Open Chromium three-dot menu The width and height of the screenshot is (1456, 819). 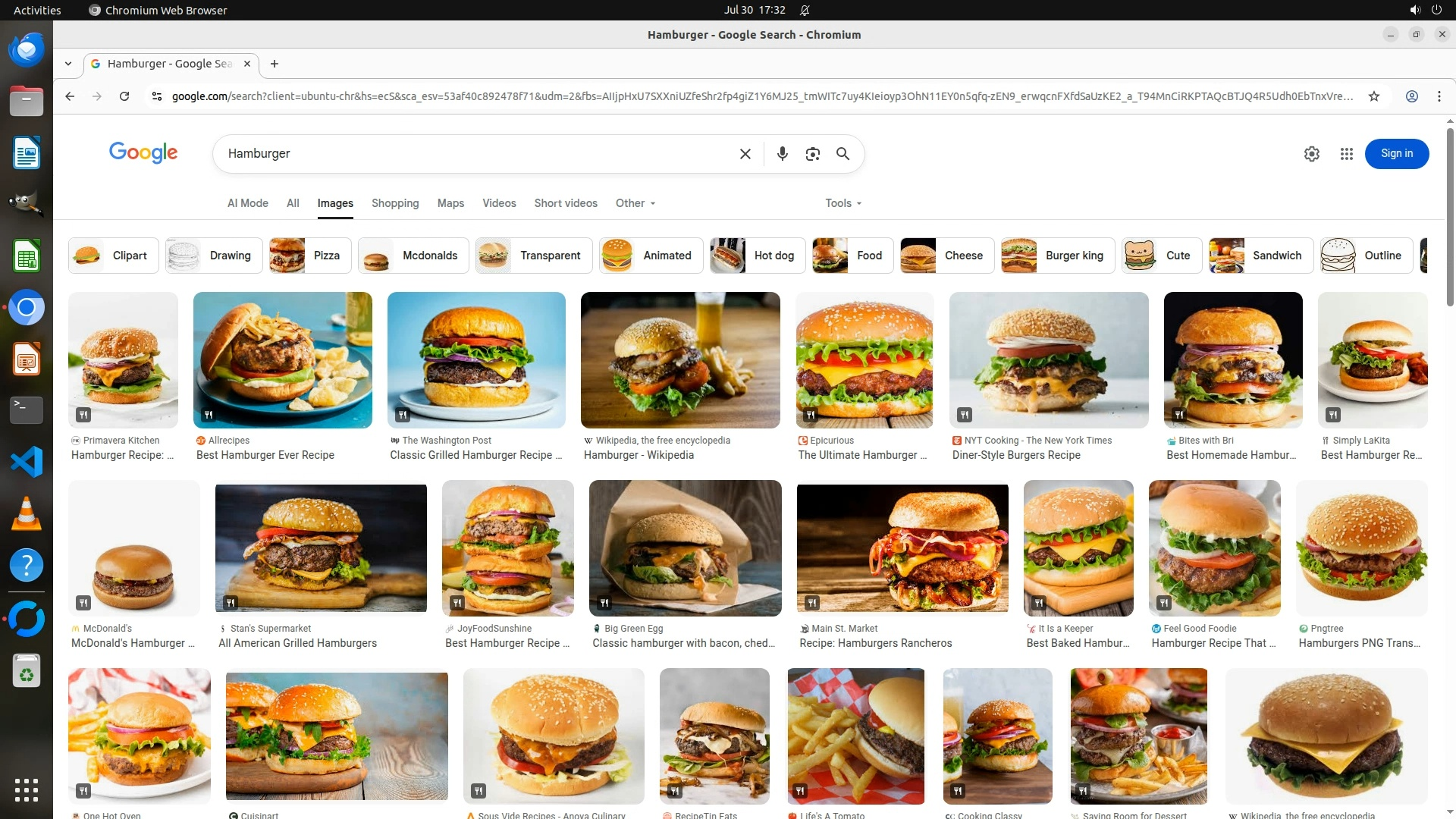pyautogui.click(x=1439, y=96)
